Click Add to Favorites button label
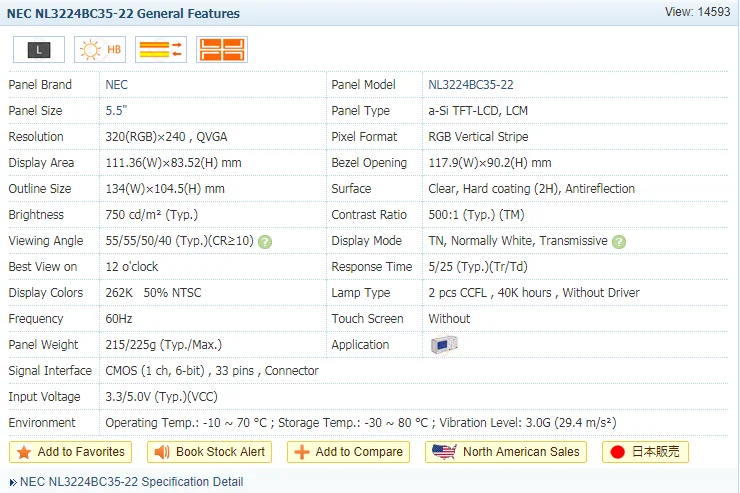The width and height of the screenshot is (740, 493). pyautogui.click(x=81, y=452)
